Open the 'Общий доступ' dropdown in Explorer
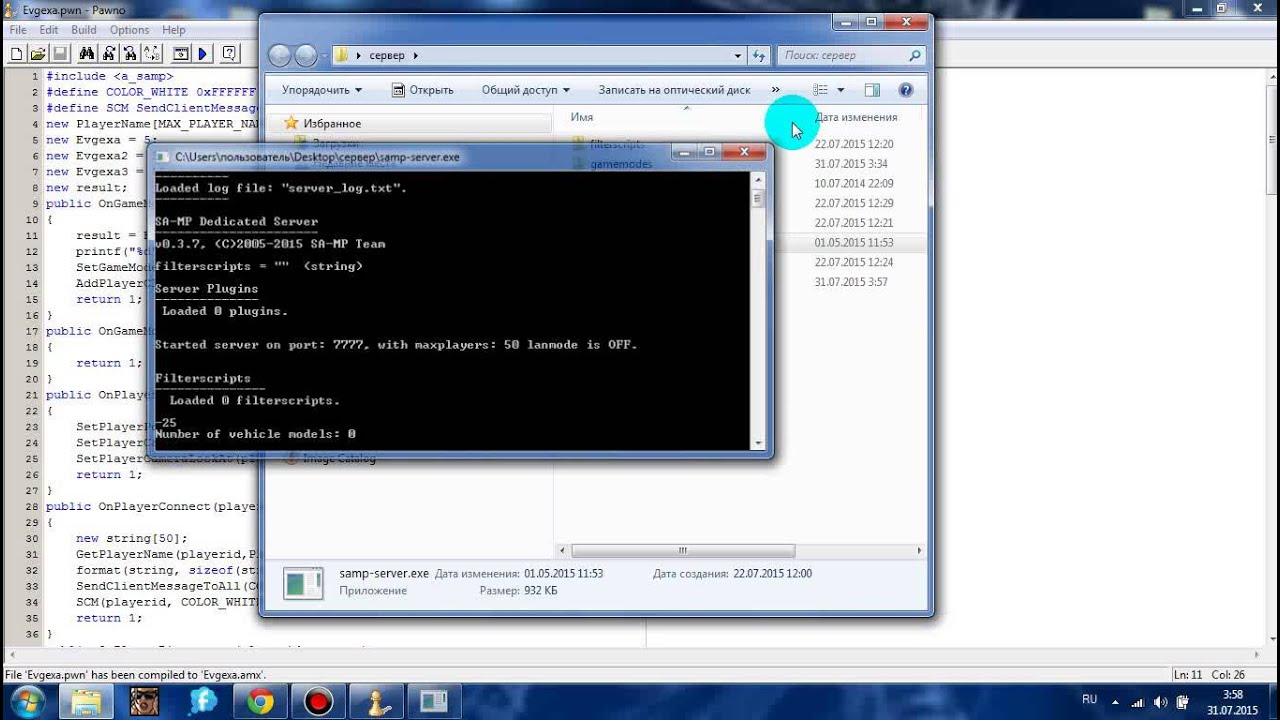 tap(525, 90)
